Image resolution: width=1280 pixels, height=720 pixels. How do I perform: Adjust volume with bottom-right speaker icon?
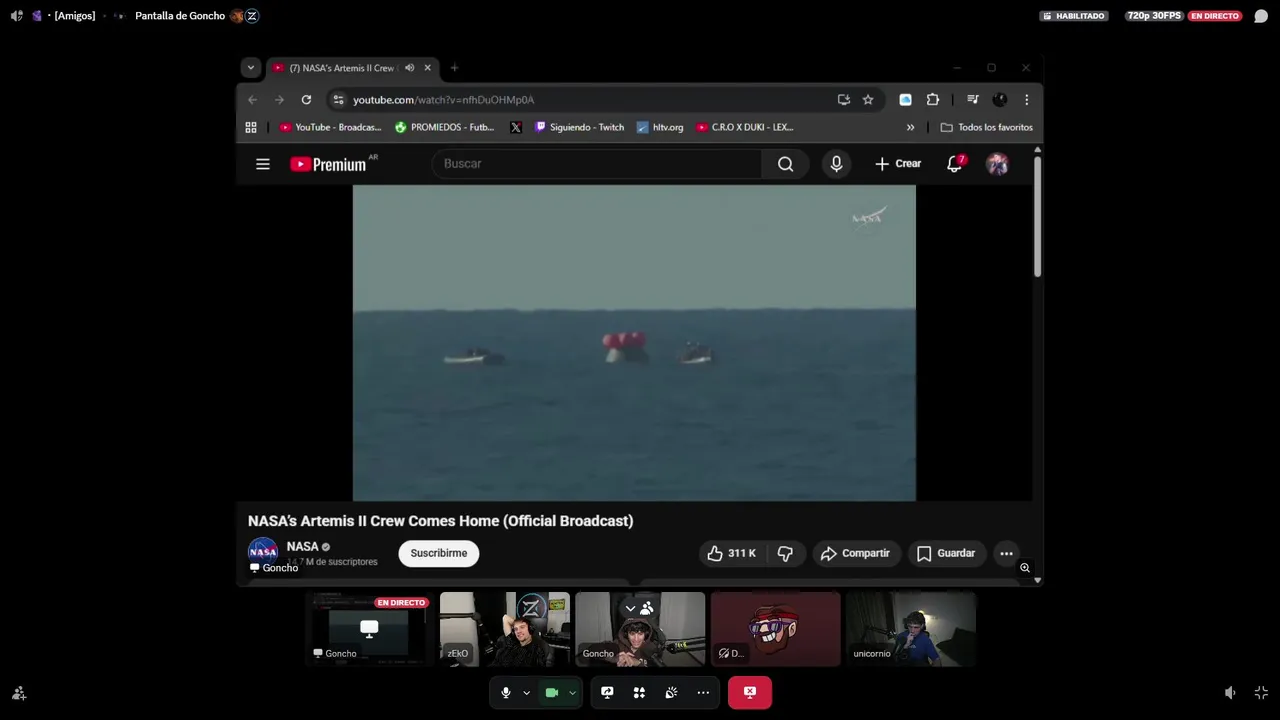click(1230, 692)
